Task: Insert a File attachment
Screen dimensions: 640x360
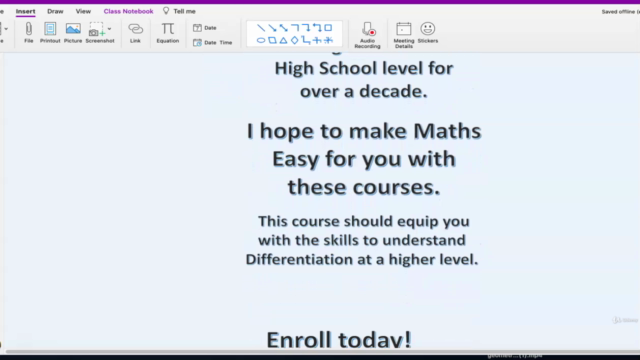Action: pos(29,32)
